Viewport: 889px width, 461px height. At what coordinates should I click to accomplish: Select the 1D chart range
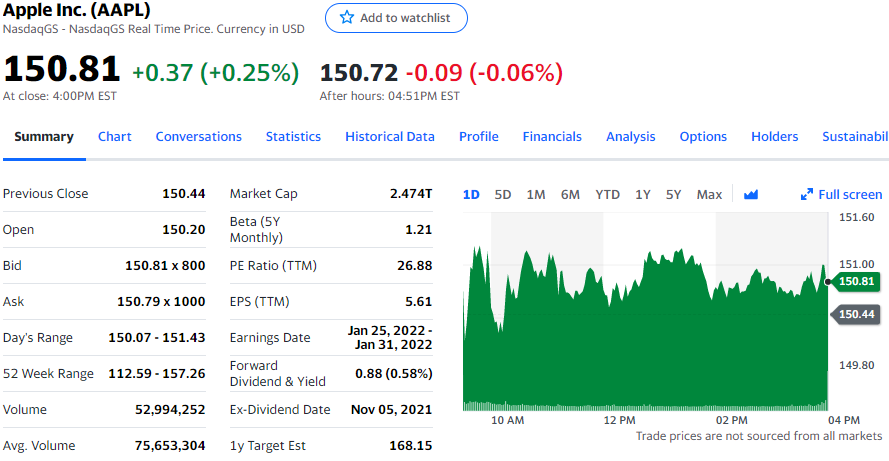pyautogui.click(x=471, y=194)
